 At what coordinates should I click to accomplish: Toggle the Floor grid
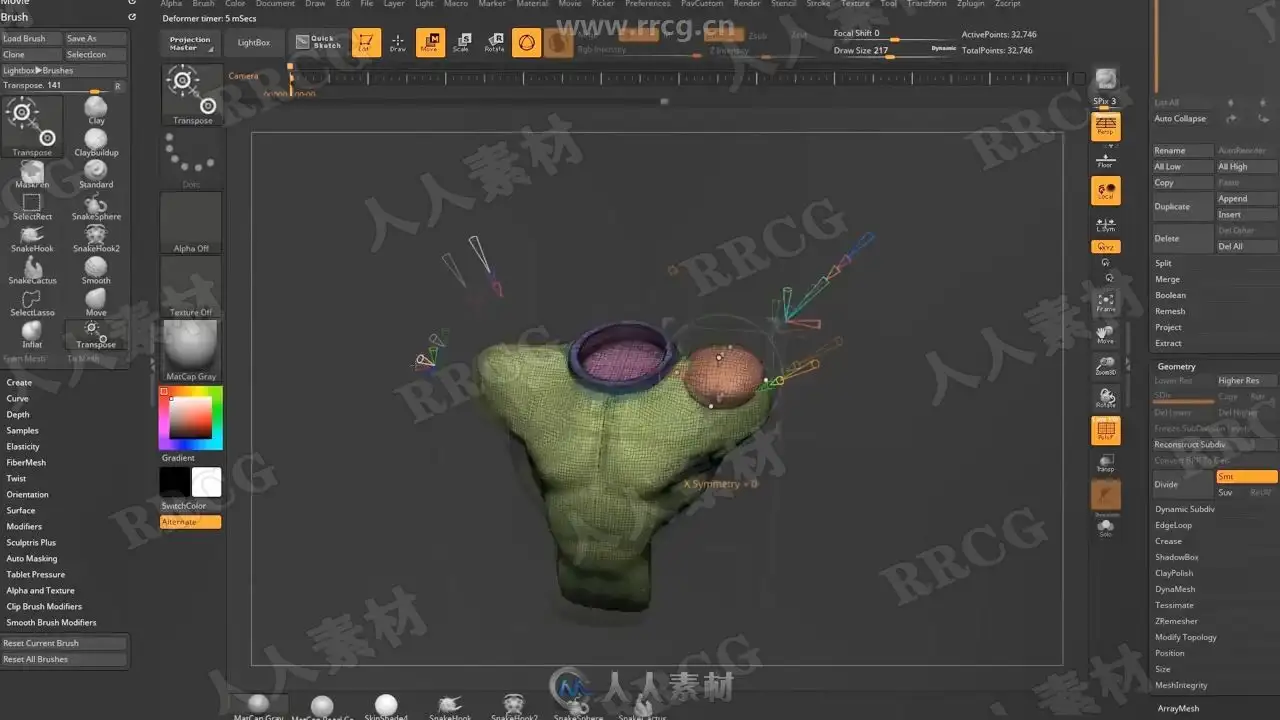[1105, 158]
